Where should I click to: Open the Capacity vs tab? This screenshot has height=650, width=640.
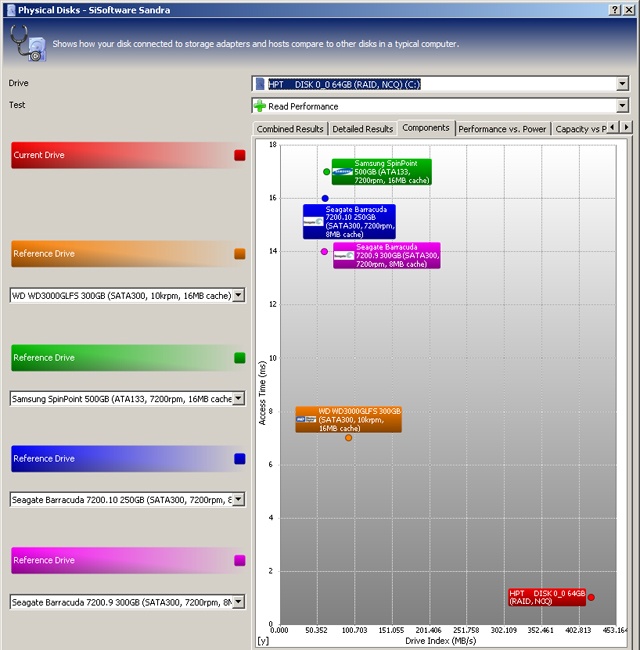[580, 129]
